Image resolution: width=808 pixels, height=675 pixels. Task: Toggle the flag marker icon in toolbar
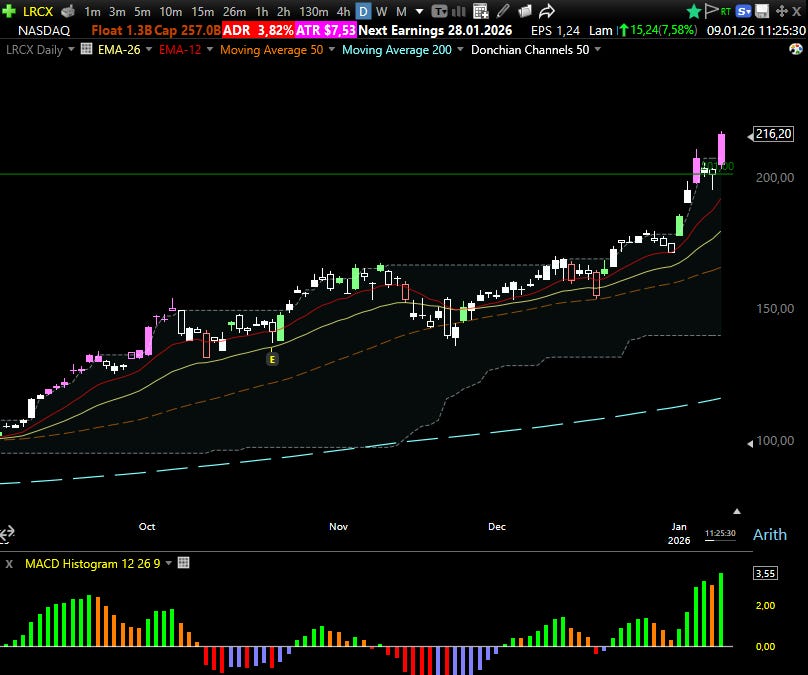point(710,11)
